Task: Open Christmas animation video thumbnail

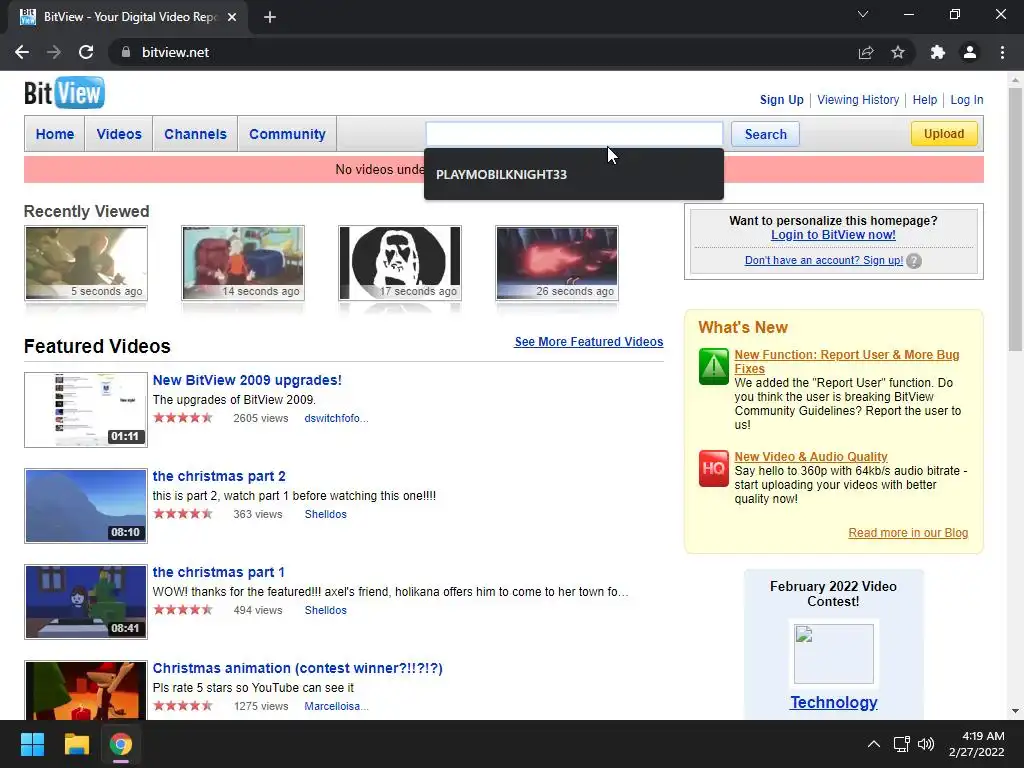Action: click(x=86, y=691)
